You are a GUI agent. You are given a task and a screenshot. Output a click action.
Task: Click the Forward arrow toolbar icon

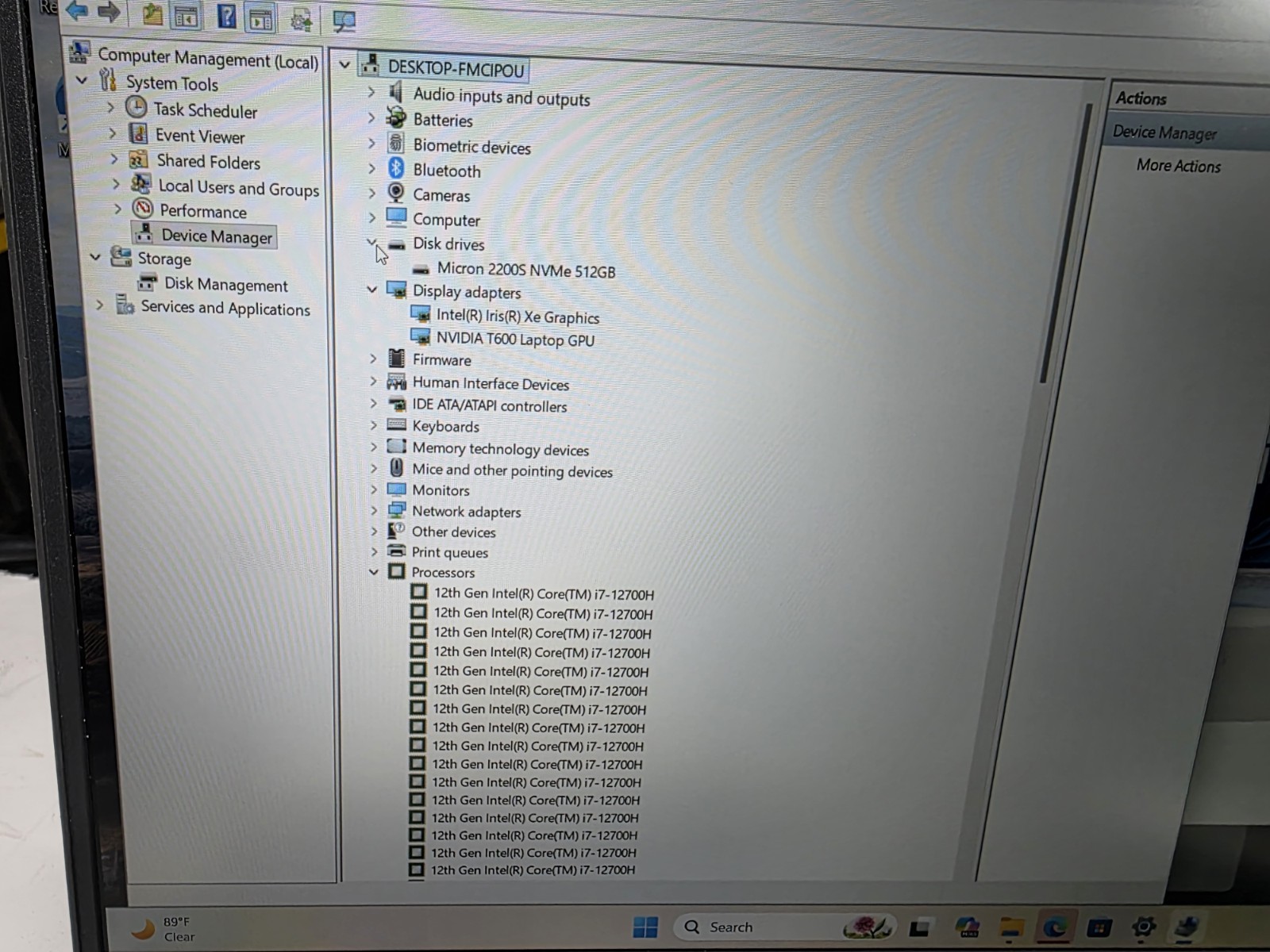pos(109,12)
